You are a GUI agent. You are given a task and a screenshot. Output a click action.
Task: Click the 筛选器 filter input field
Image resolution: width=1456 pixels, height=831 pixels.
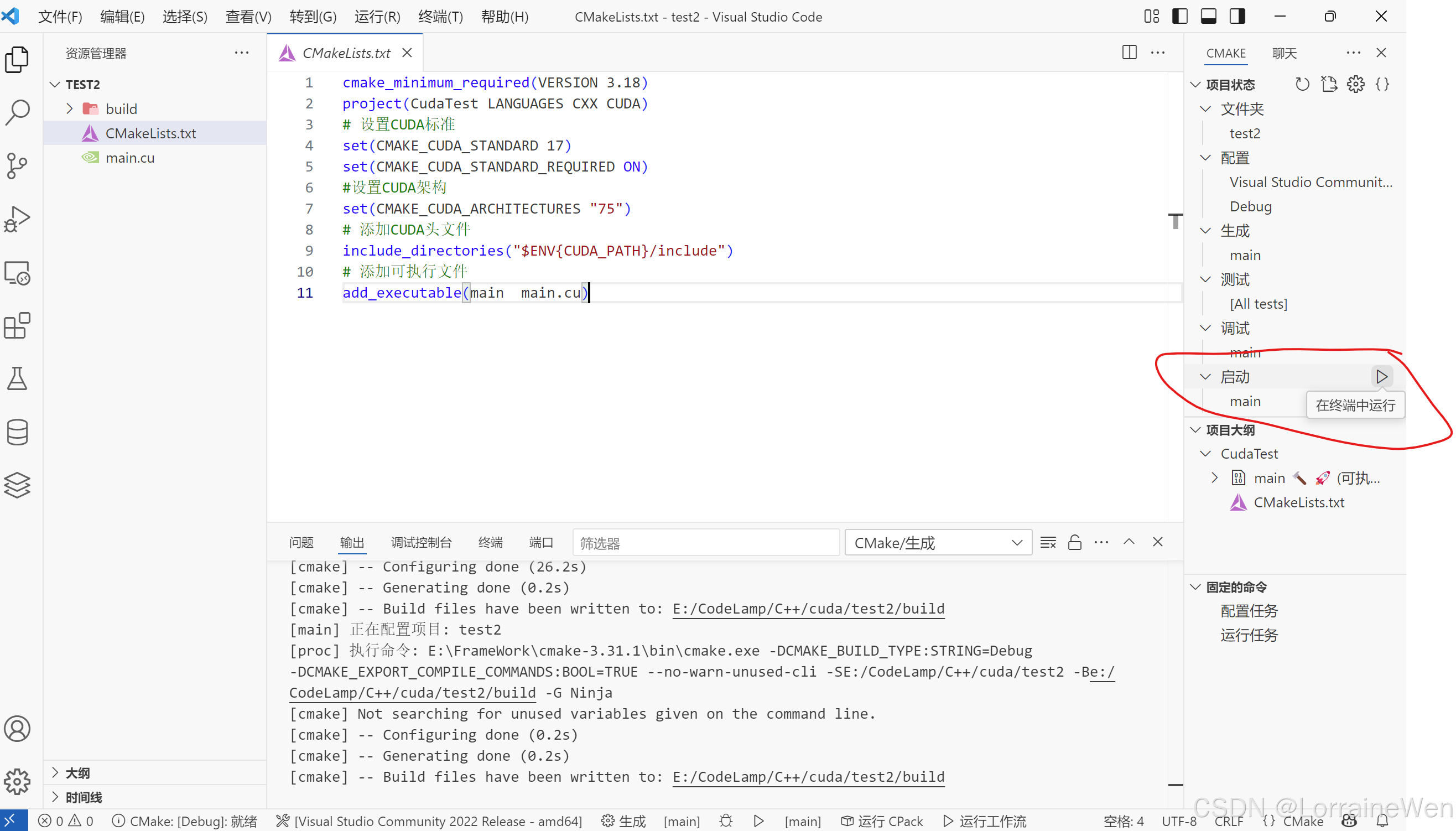click(705, 542)
